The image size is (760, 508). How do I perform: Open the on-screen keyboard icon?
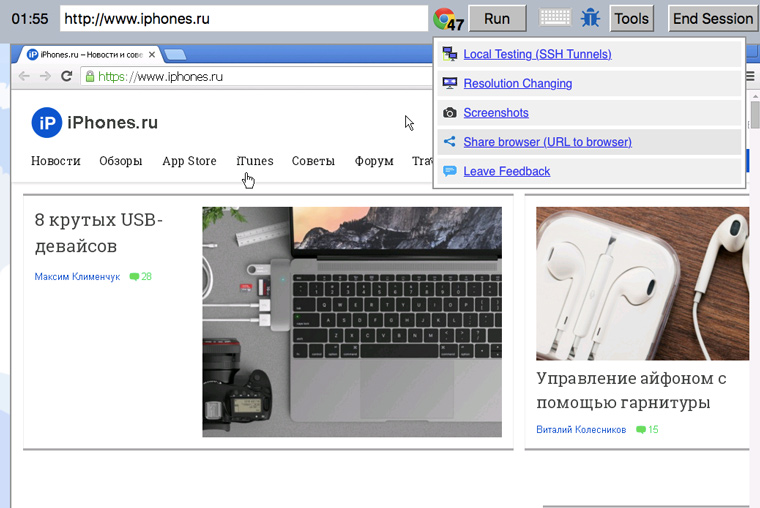(x=554, y=18)
